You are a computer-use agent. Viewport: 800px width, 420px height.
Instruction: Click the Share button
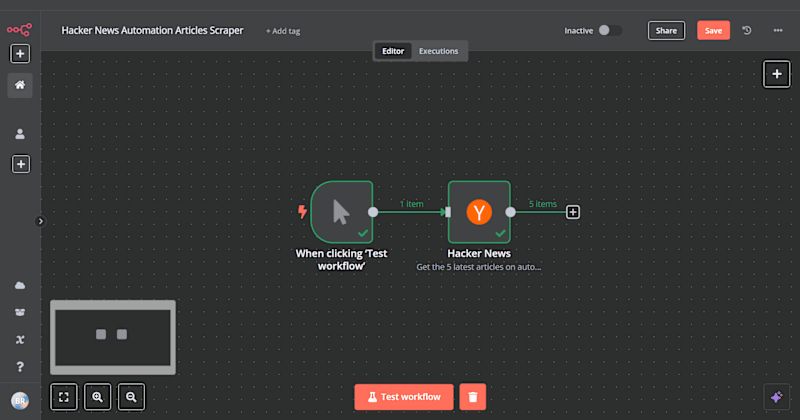[666, 31]
